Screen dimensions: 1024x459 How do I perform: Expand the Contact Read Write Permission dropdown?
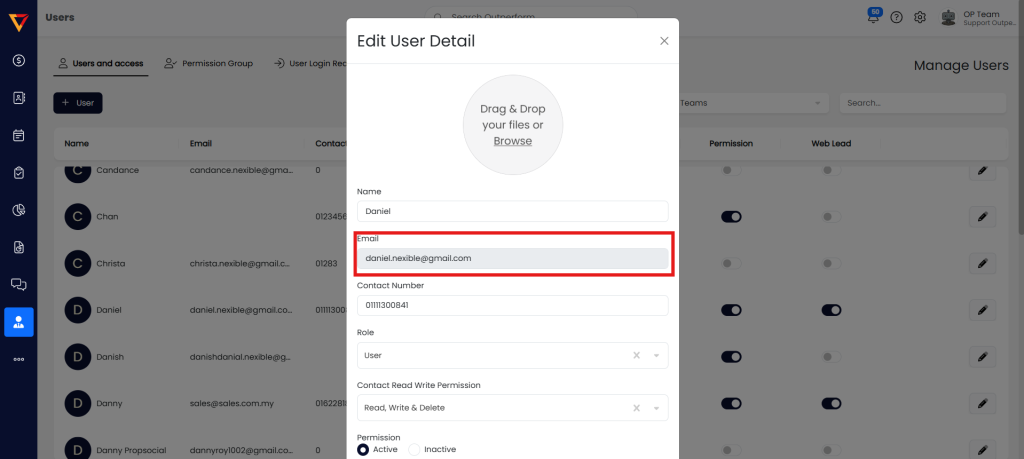click(656, 408)
